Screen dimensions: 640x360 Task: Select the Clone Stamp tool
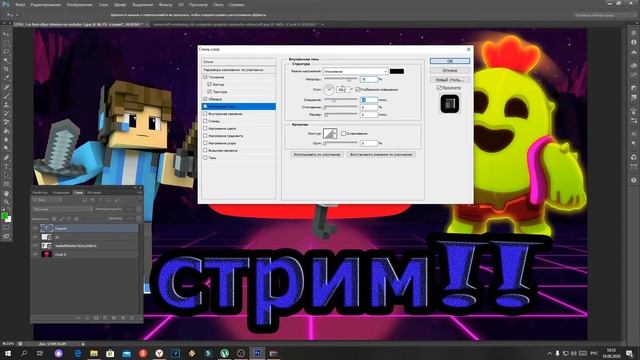6,104
